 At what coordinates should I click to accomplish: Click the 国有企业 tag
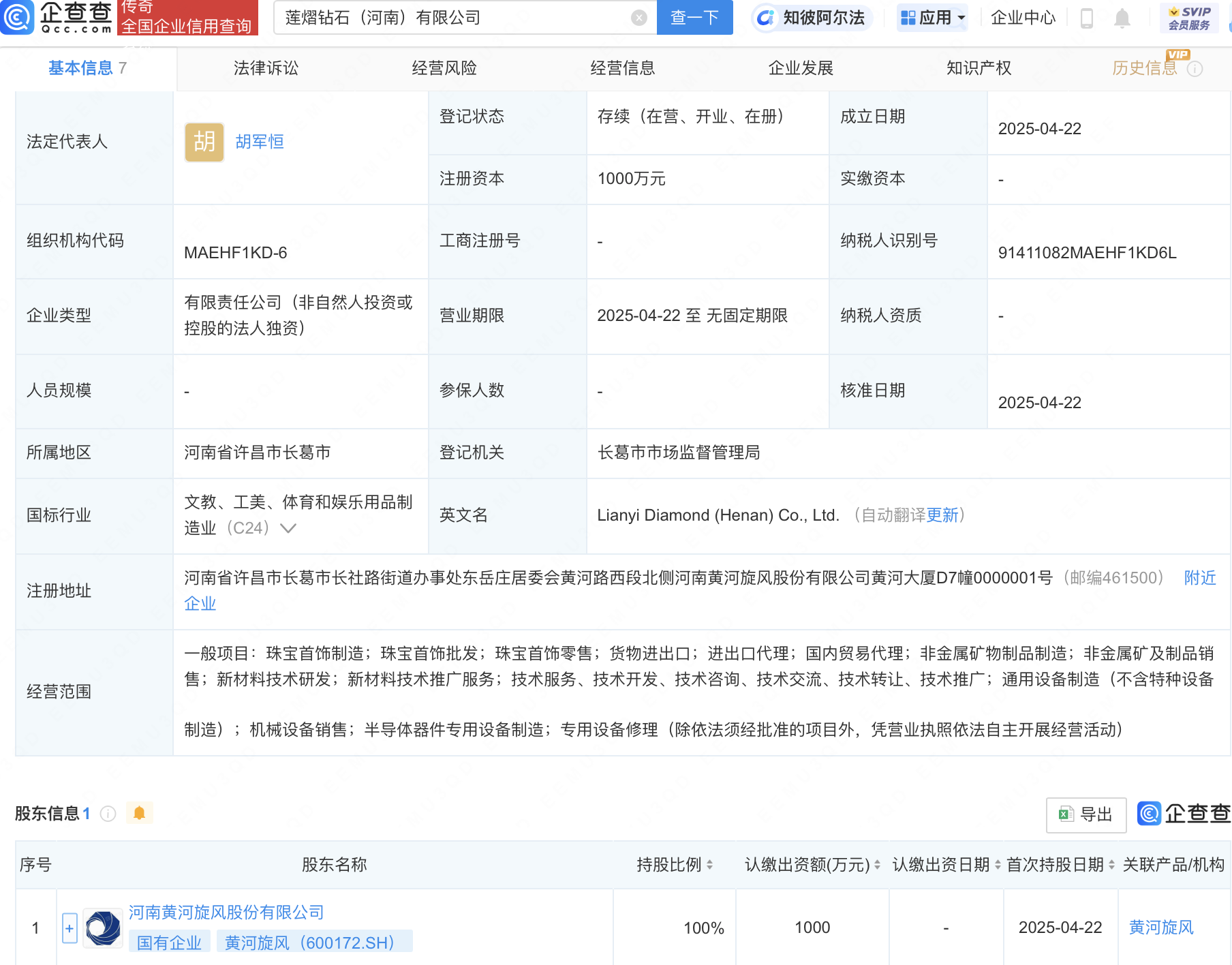click(170, 943)
